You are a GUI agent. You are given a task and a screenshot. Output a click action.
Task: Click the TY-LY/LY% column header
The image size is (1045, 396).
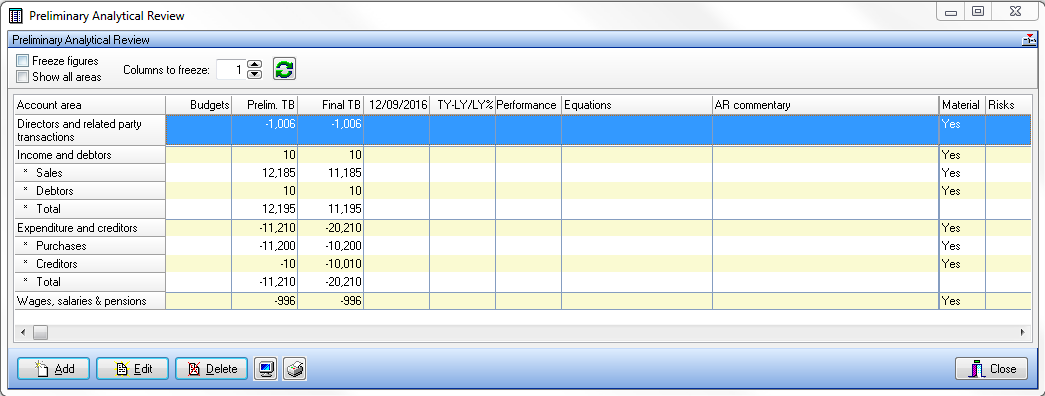pyautogui.click(x=463, y=105)
